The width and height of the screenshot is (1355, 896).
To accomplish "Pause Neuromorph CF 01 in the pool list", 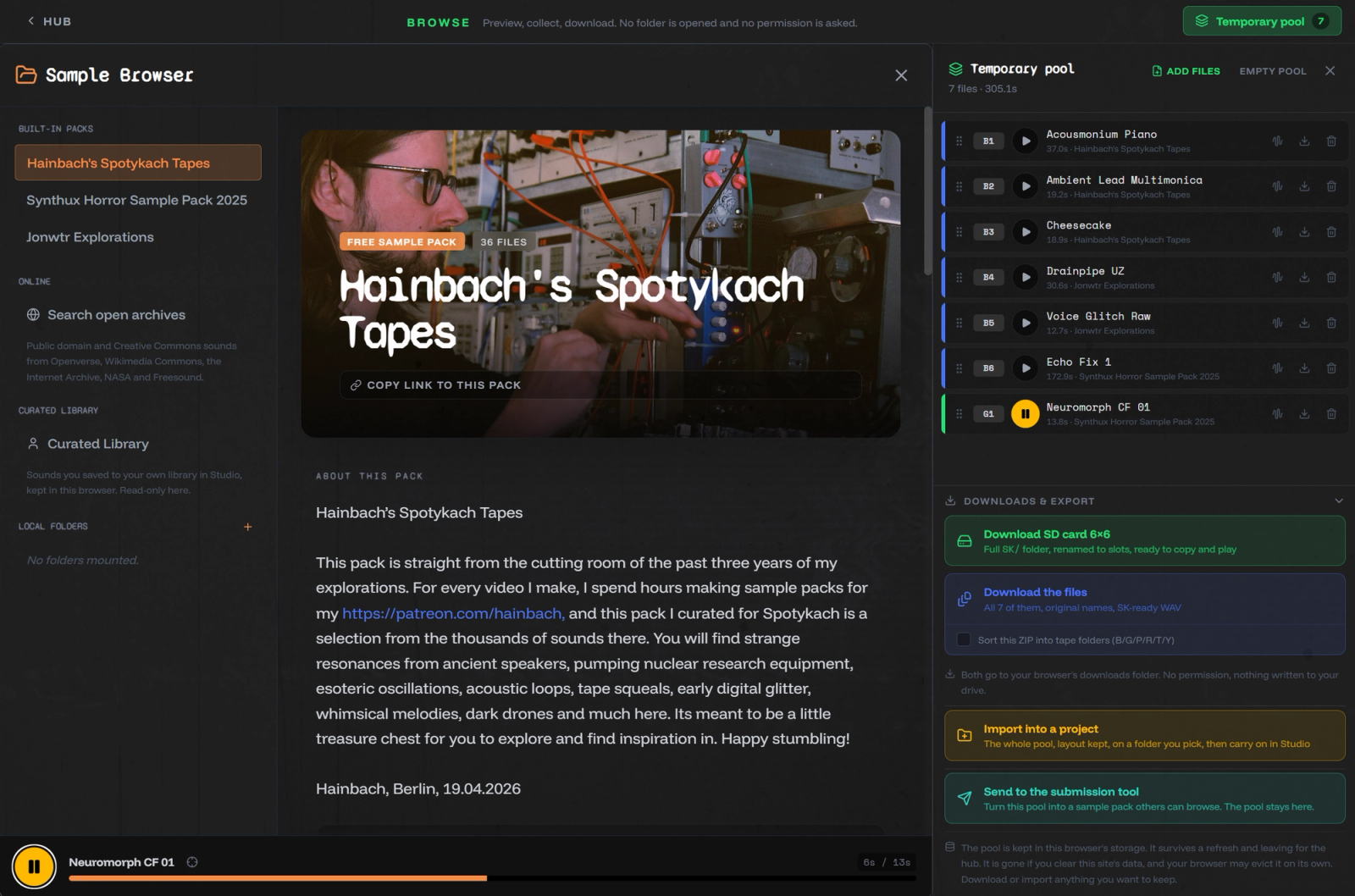I will [x=1025, y=414].
